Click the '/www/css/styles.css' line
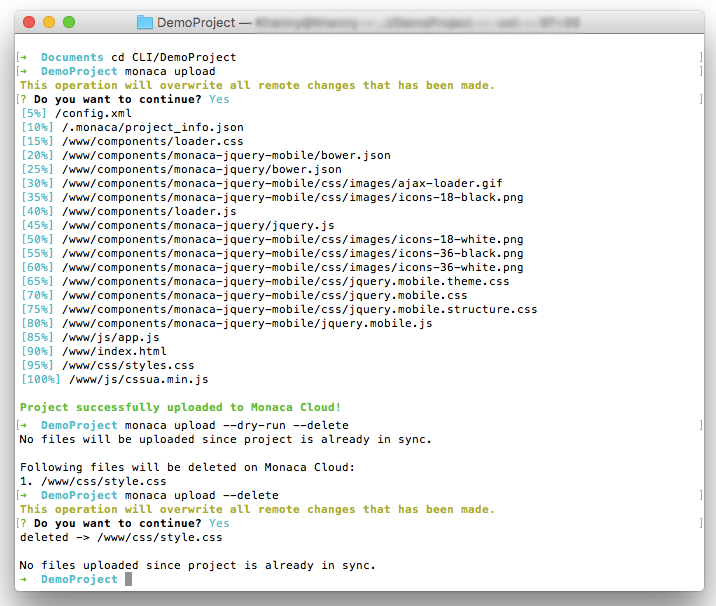The image size is (716, 606). click(x=108, y=365)
